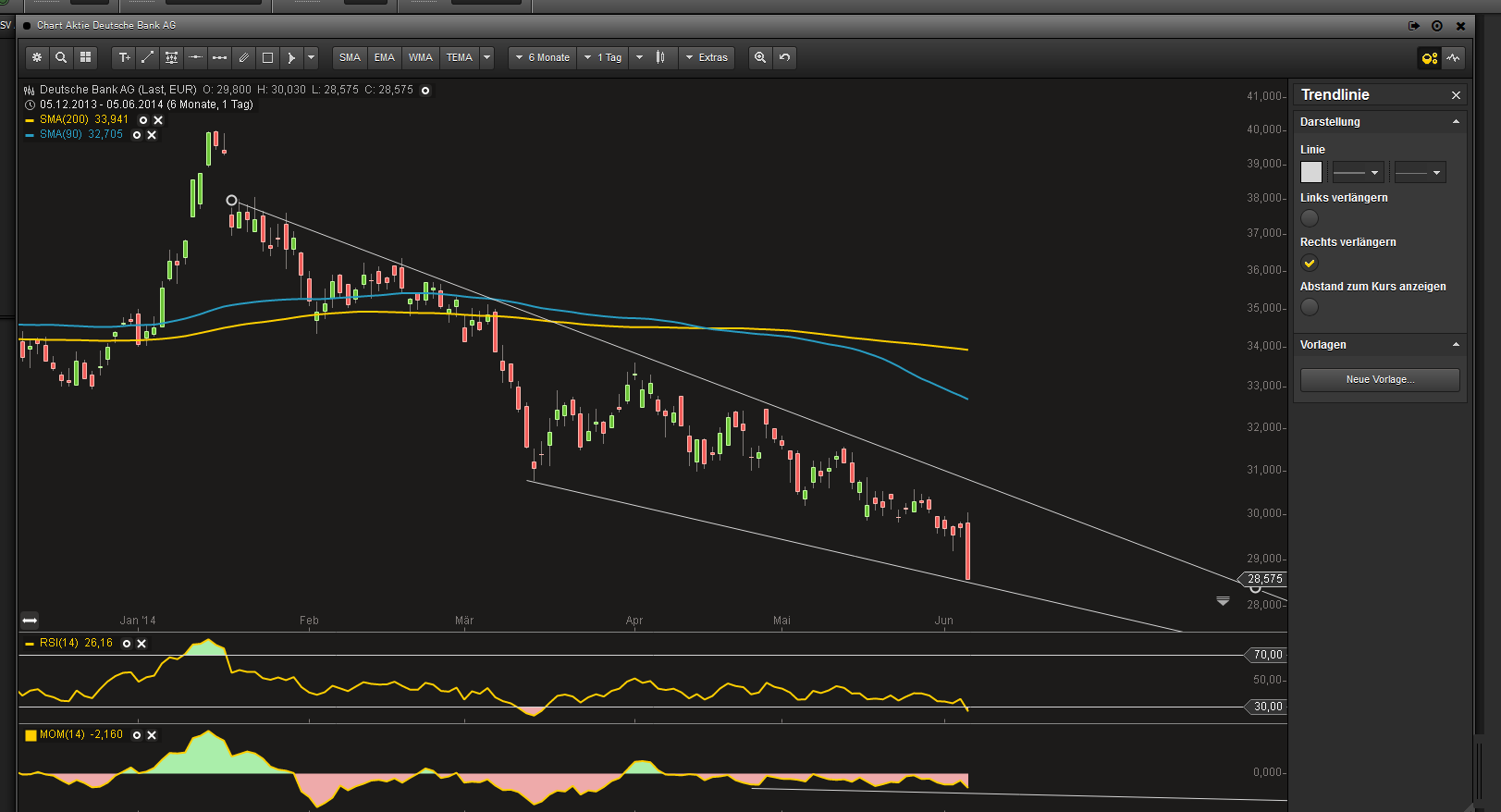Select the two-point line segment tool

(x=220, y=57)
